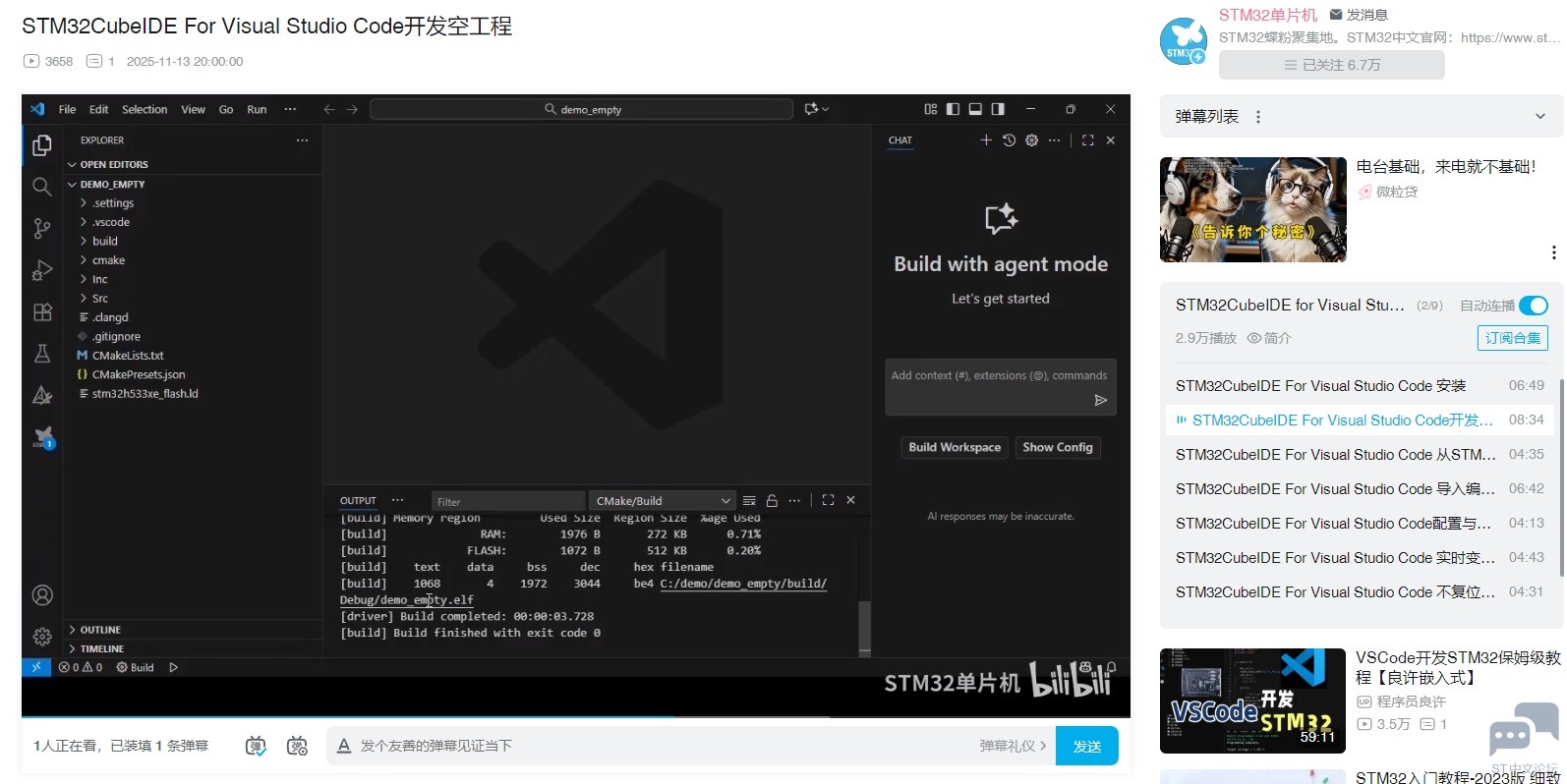
Task: Open the Edit menu
Action: [x=98, y=109]
